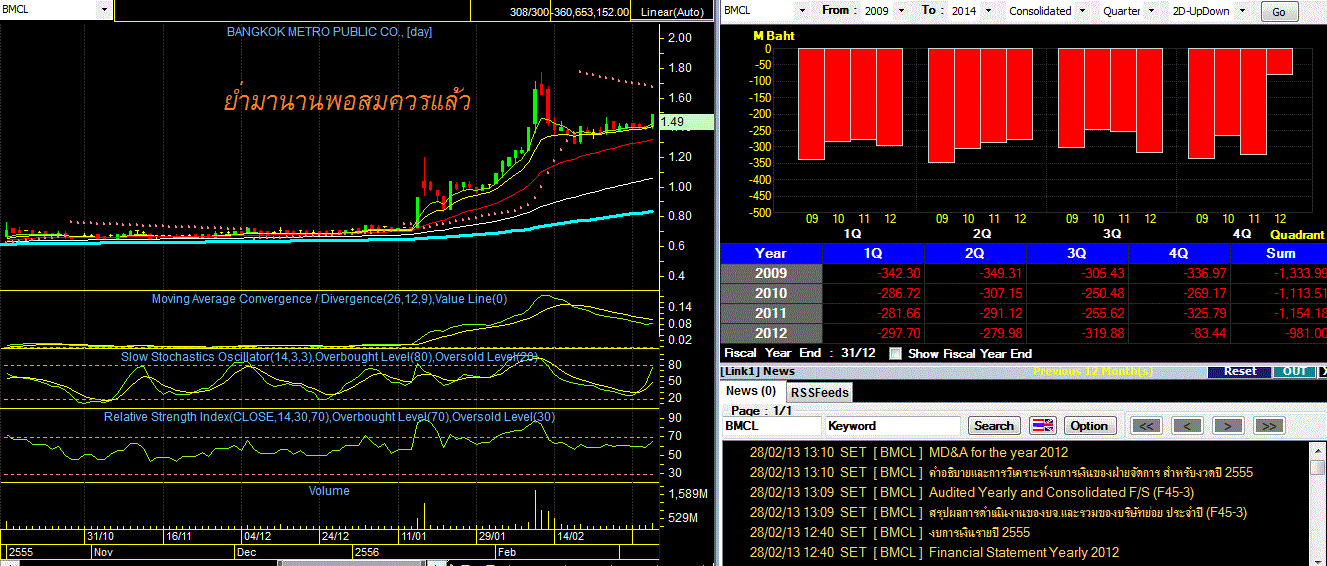Focus the news symbol field containing BMCL
1327x566 pixels.
[x=770, y=426]
